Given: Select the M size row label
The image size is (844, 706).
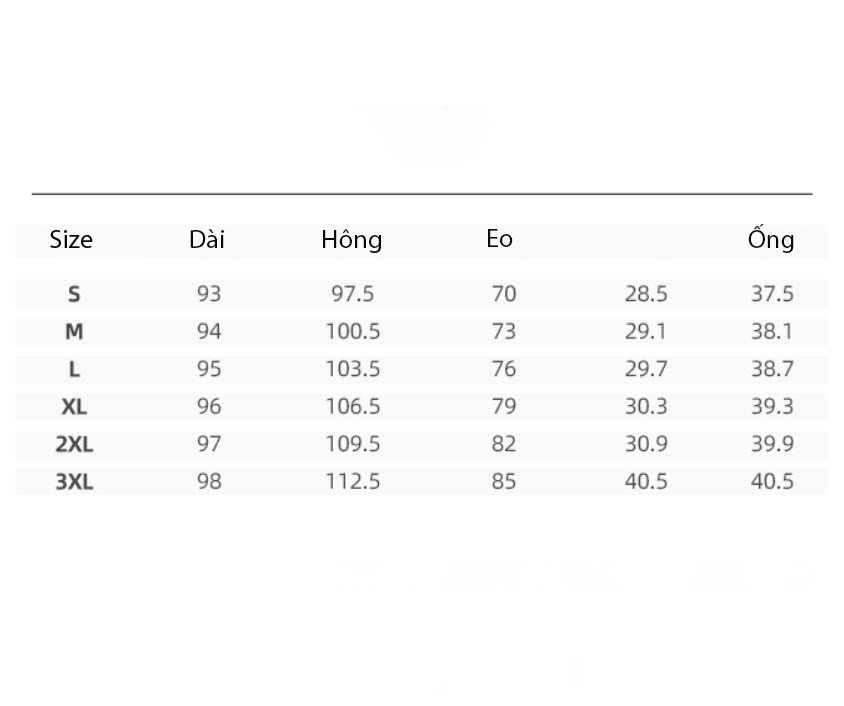Looking at the screenshot, I should (74, 331).
